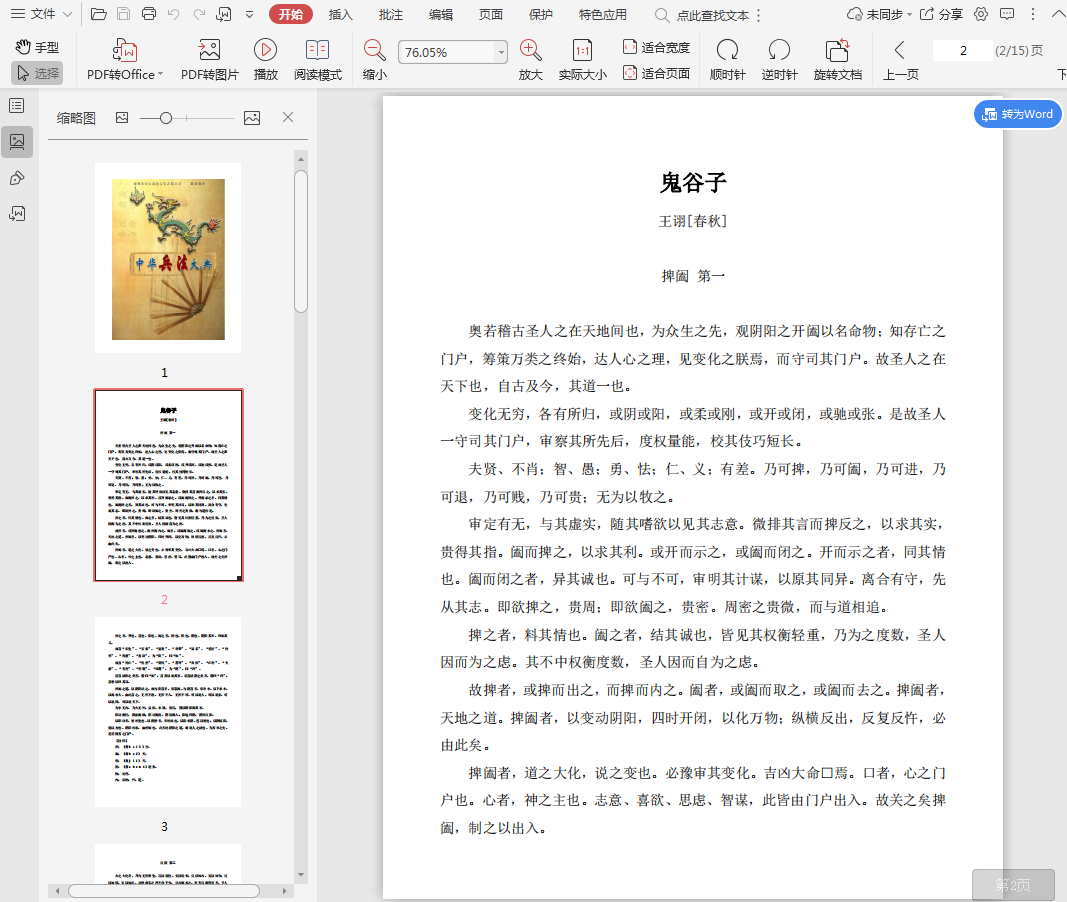Screen dimensions: 1067x902
Task: Open the signature pen sidebar panel
Action: (17, 178)
